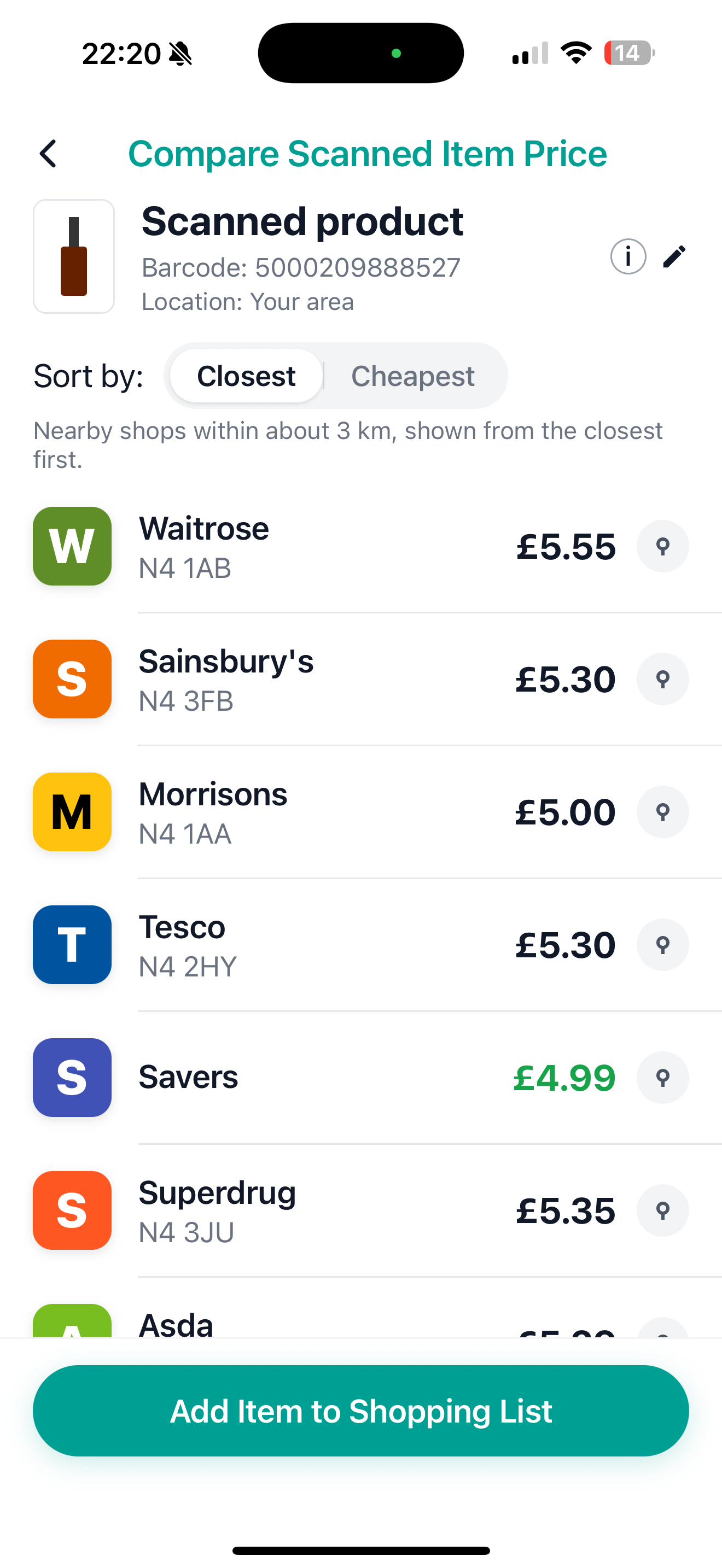The width and height of the screenshot is (722, 1568).
Task: Switch sorting to Cheapest
Action: pos(412,376)
